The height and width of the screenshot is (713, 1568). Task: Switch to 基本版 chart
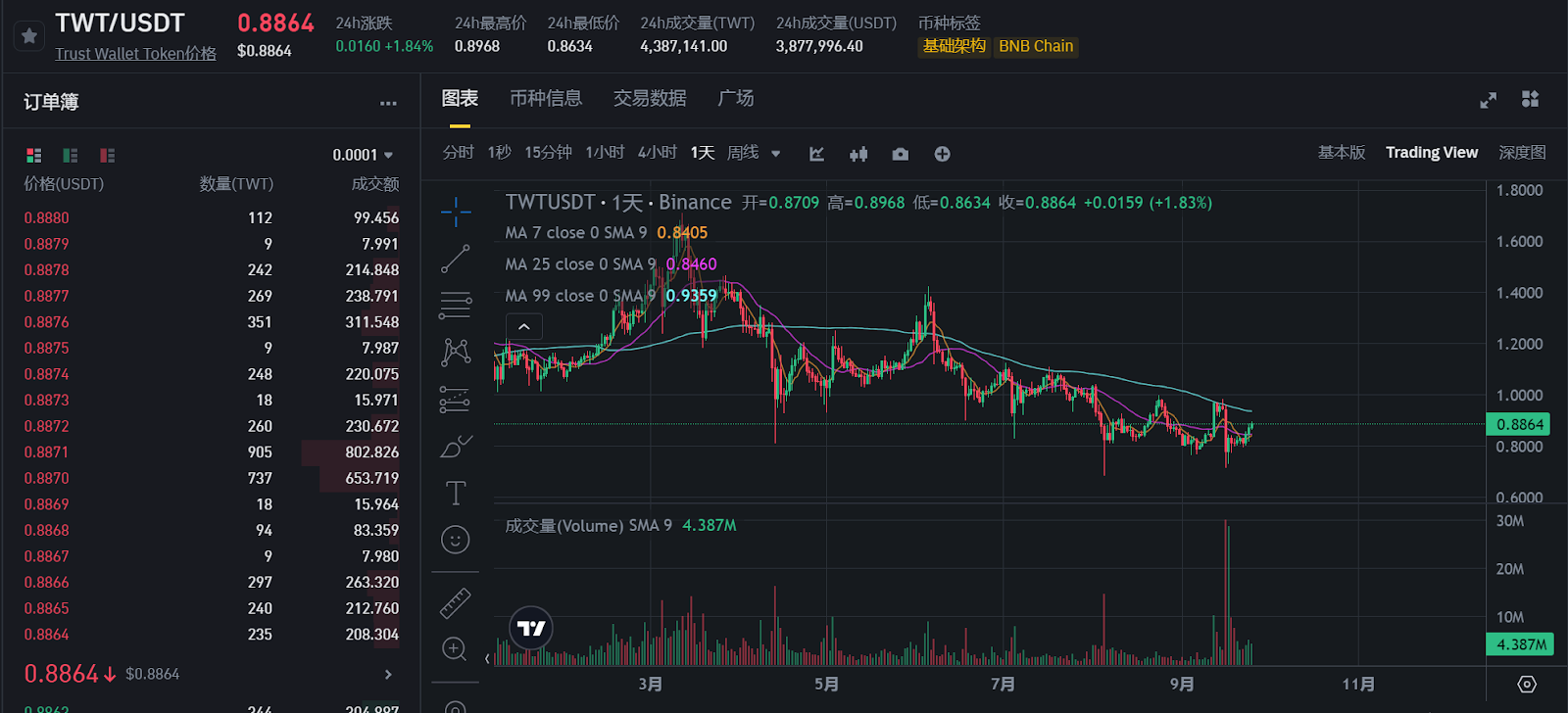[x=1342, y=153]
